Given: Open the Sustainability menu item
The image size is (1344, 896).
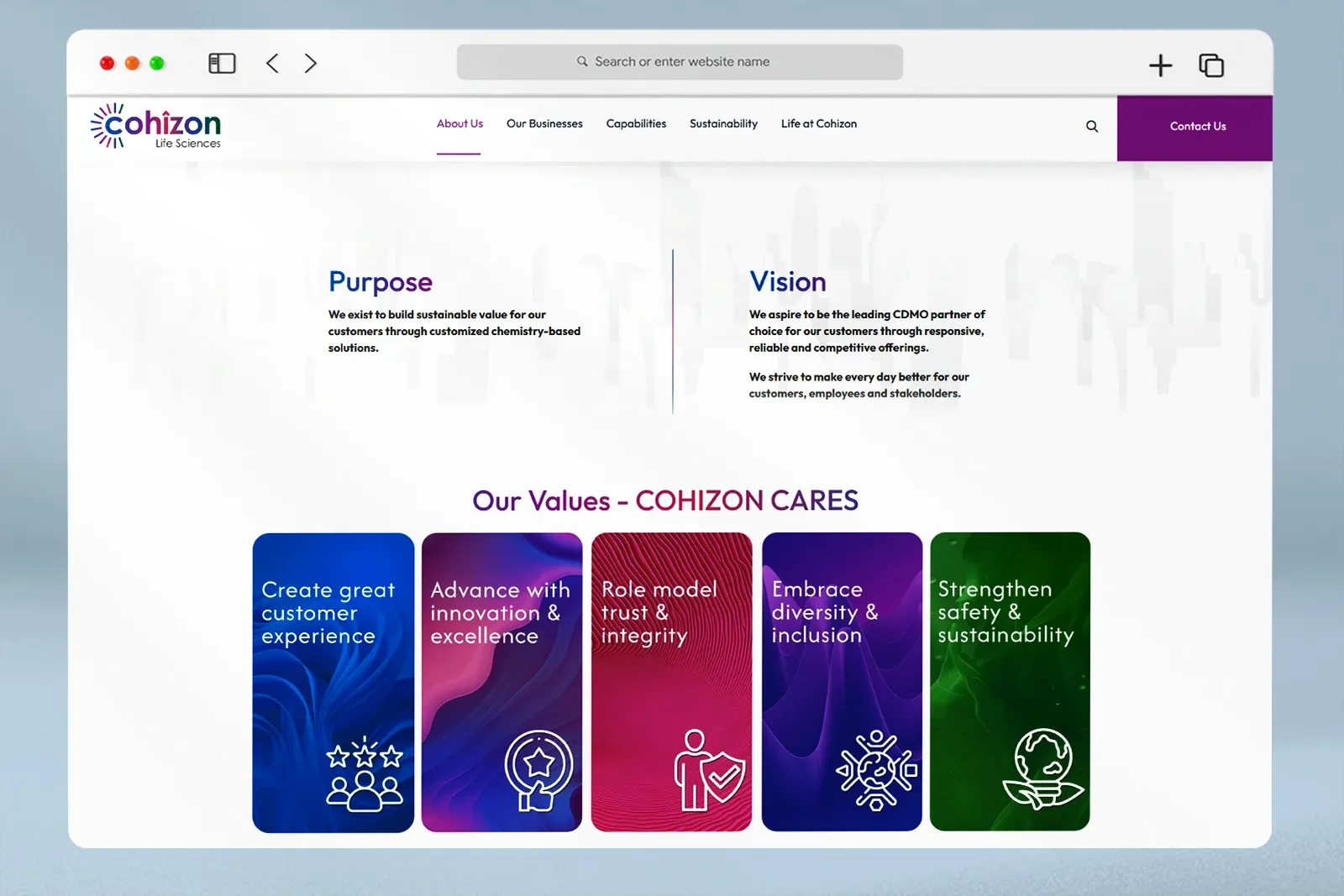Looking at the screenshot, I should click(x=723, y=123).
